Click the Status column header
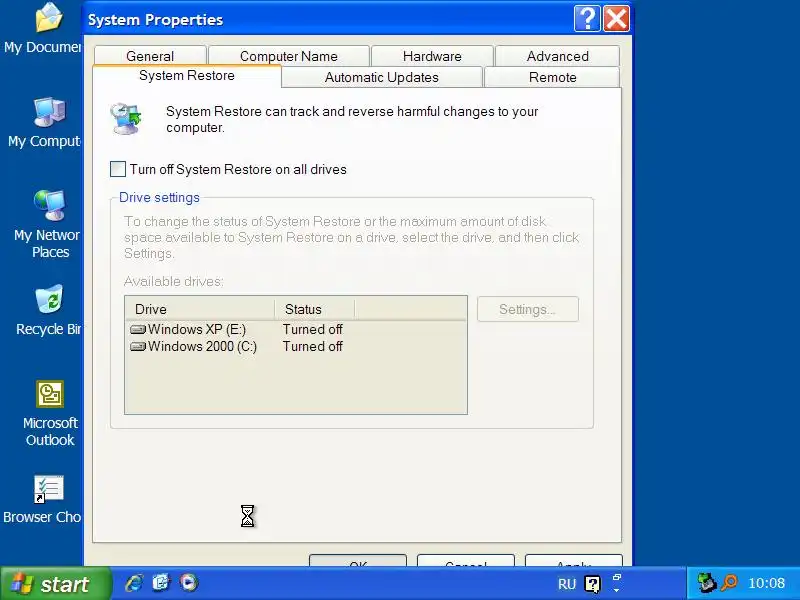This screenshot has width=800, height=600. [x=314, y=309]
